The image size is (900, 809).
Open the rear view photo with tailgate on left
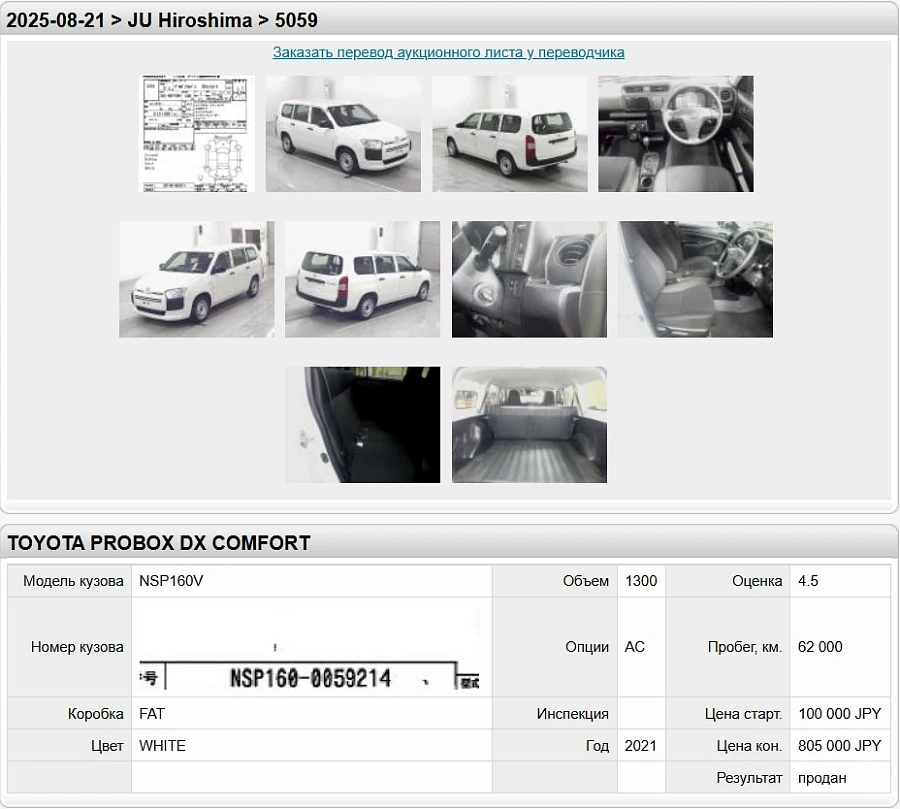(x=362, y=279)
